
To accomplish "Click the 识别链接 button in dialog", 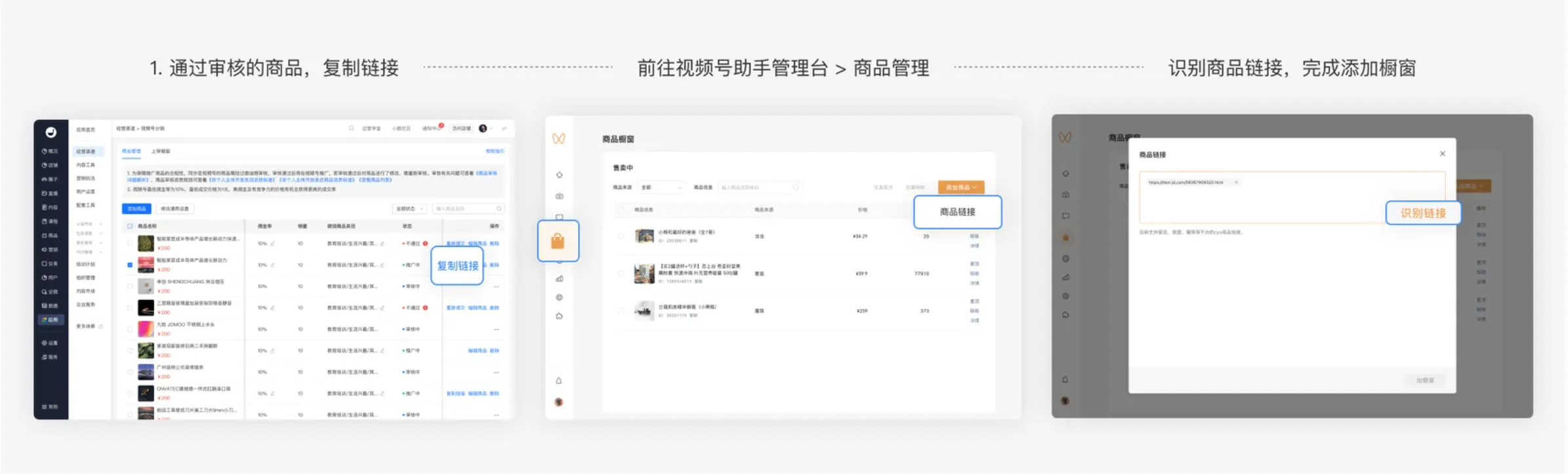I will click(x=1423, y=213).
